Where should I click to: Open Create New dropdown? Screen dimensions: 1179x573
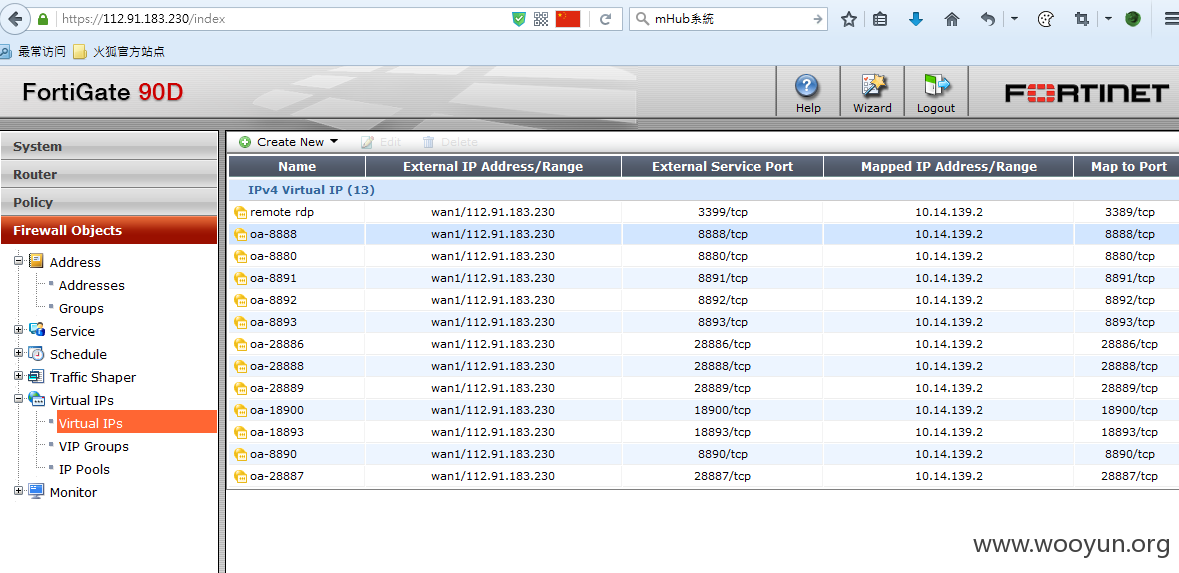click(x=289, y=142)
